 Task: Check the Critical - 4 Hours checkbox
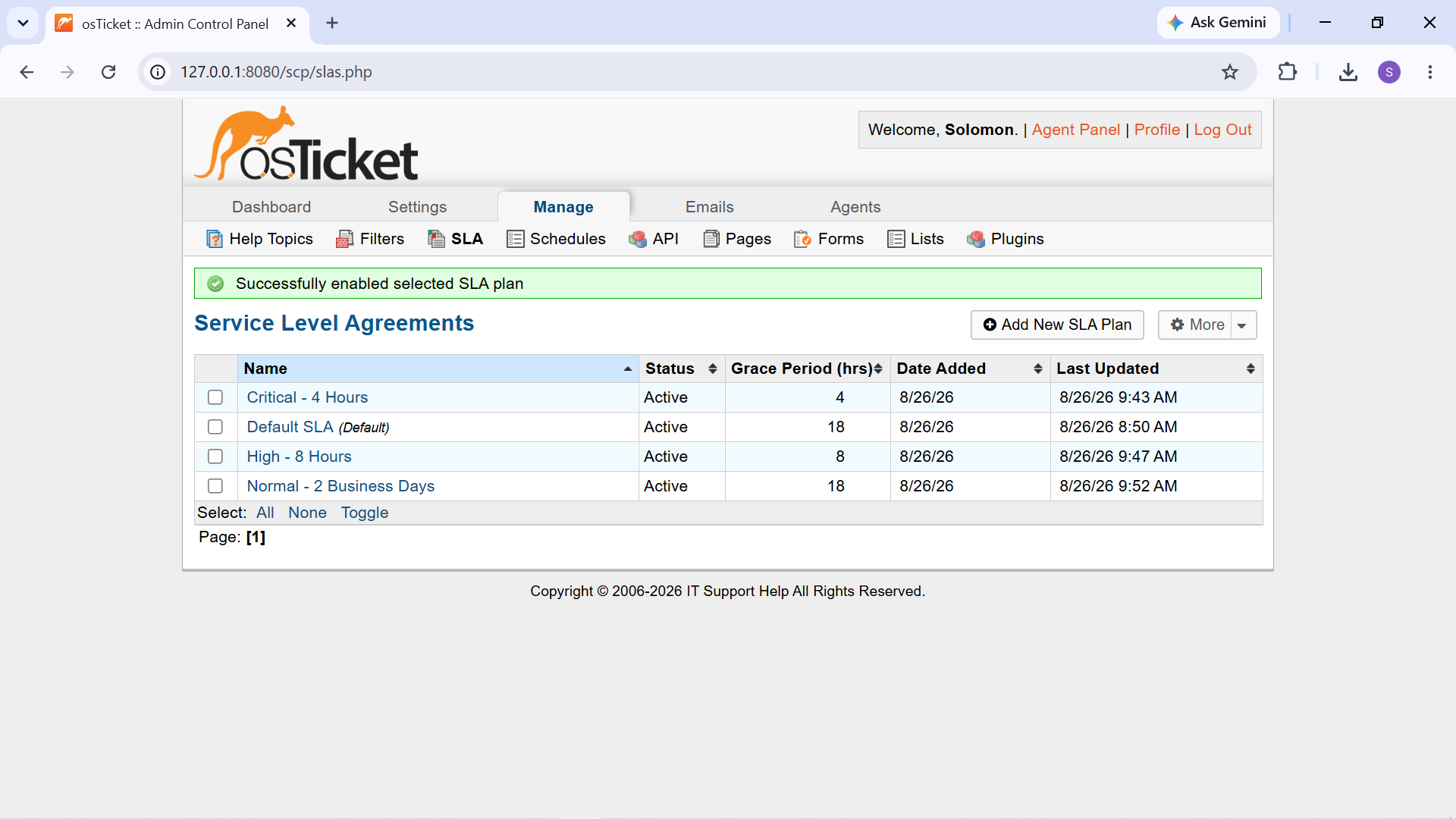pyautogui.click(x=215, y=397)
